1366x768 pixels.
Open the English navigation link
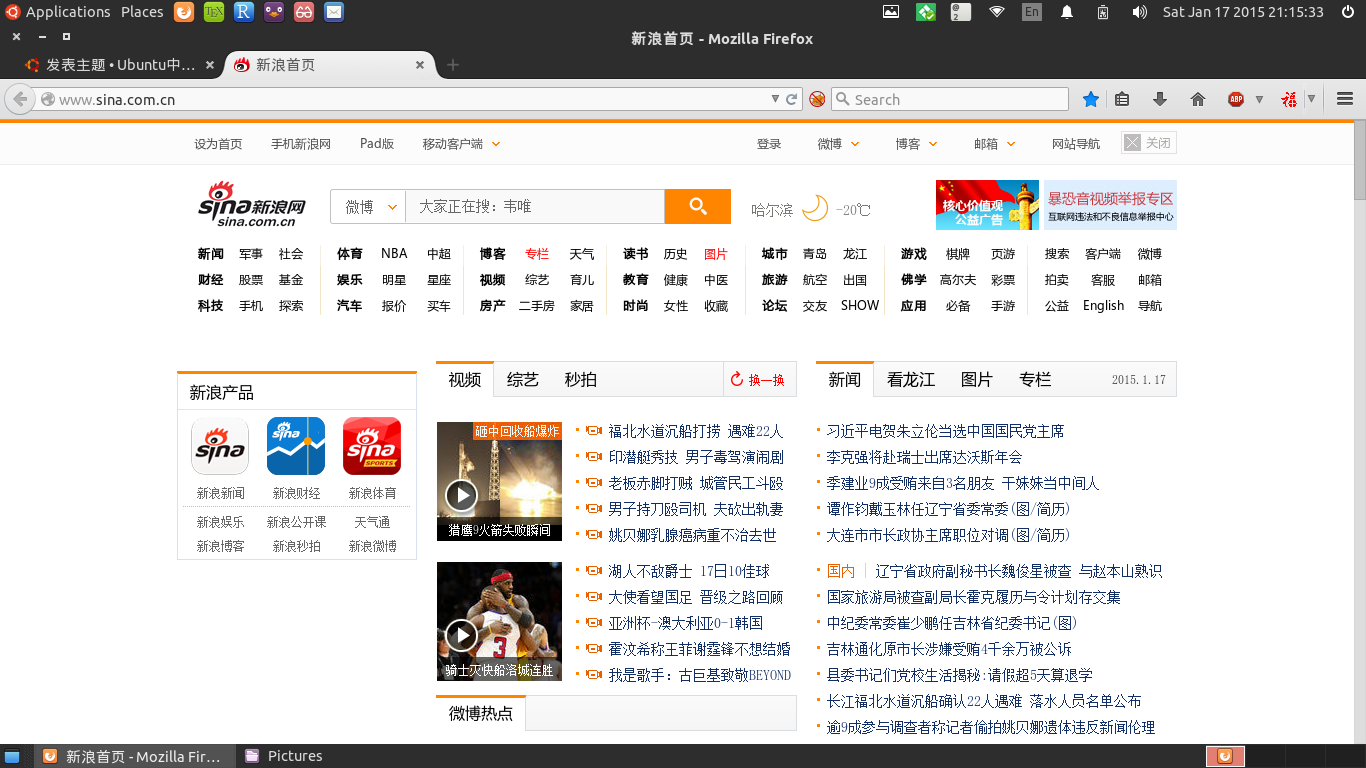coord(1103,306)
